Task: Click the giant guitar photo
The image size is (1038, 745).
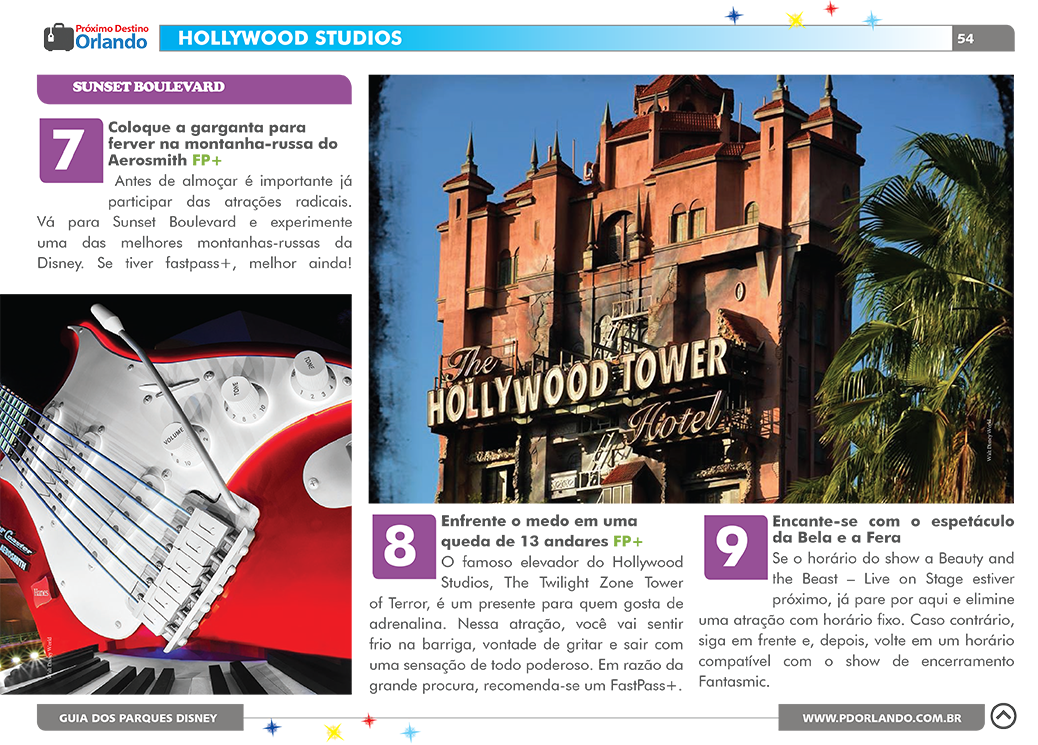Action: 176,494
